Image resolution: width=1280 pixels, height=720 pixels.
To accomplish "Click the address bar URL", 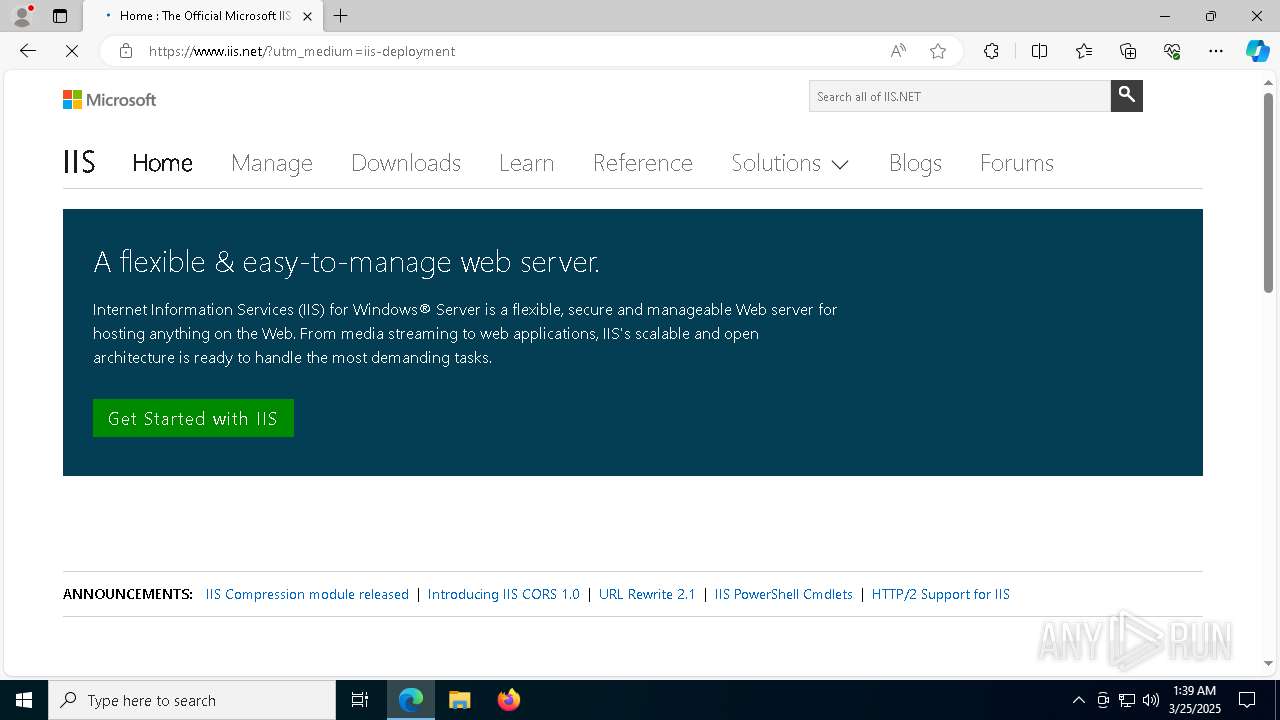I will tap(302, 51).
